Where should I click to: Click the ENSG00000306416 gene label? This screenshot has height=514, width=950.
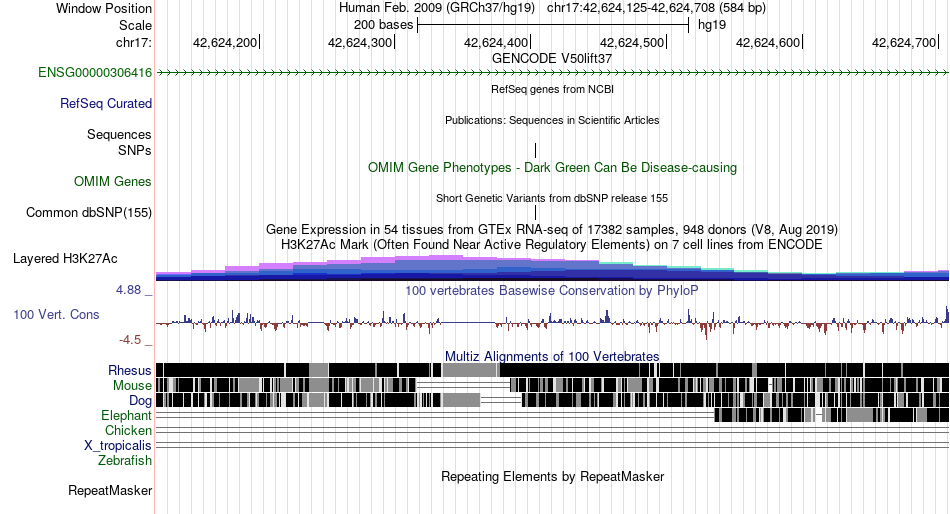coord(95,73)
